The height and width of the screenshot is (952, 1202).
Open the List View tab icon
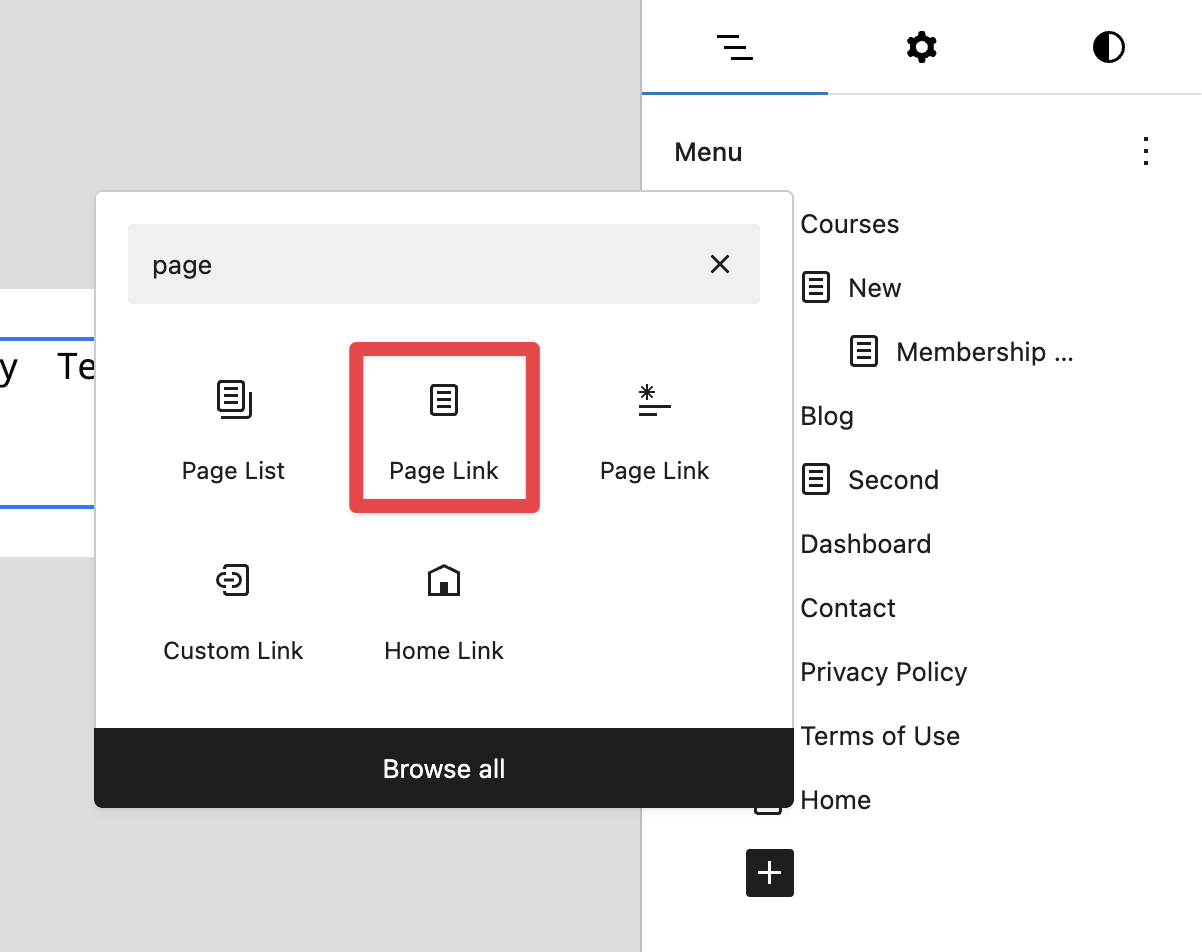[734, 47]
